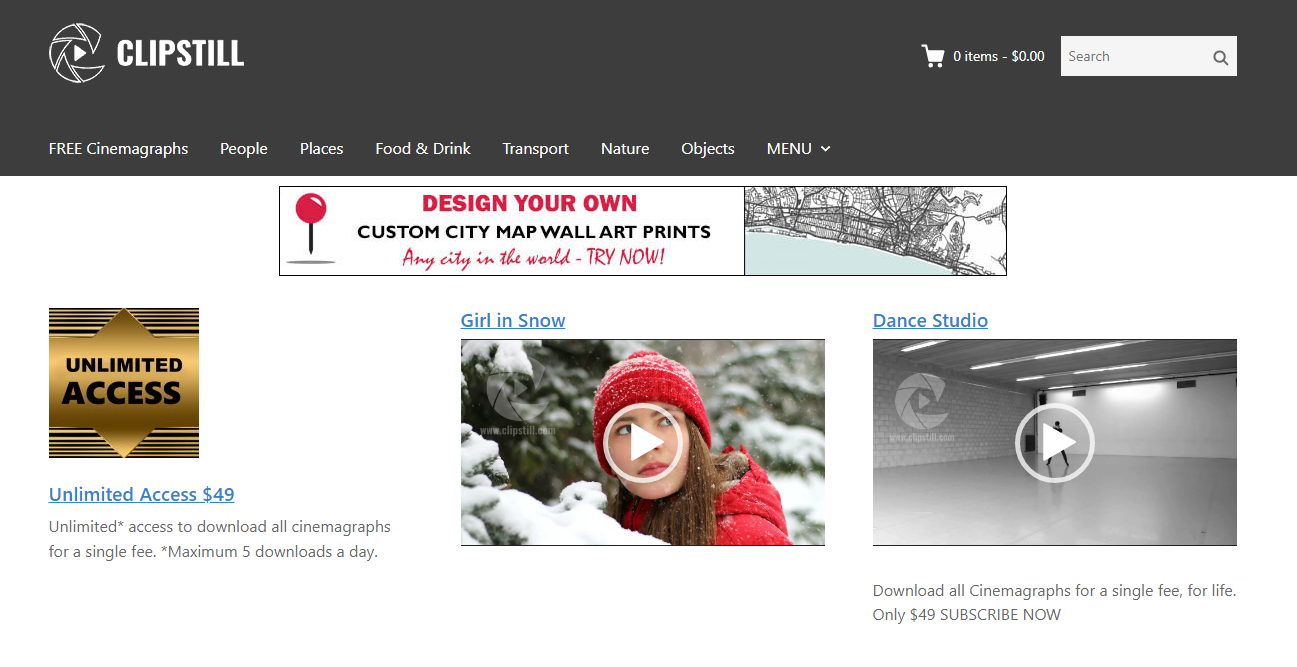Click the red map pin icon
The width and height of the screenshot is (1297, 667).
click(311, 223)
